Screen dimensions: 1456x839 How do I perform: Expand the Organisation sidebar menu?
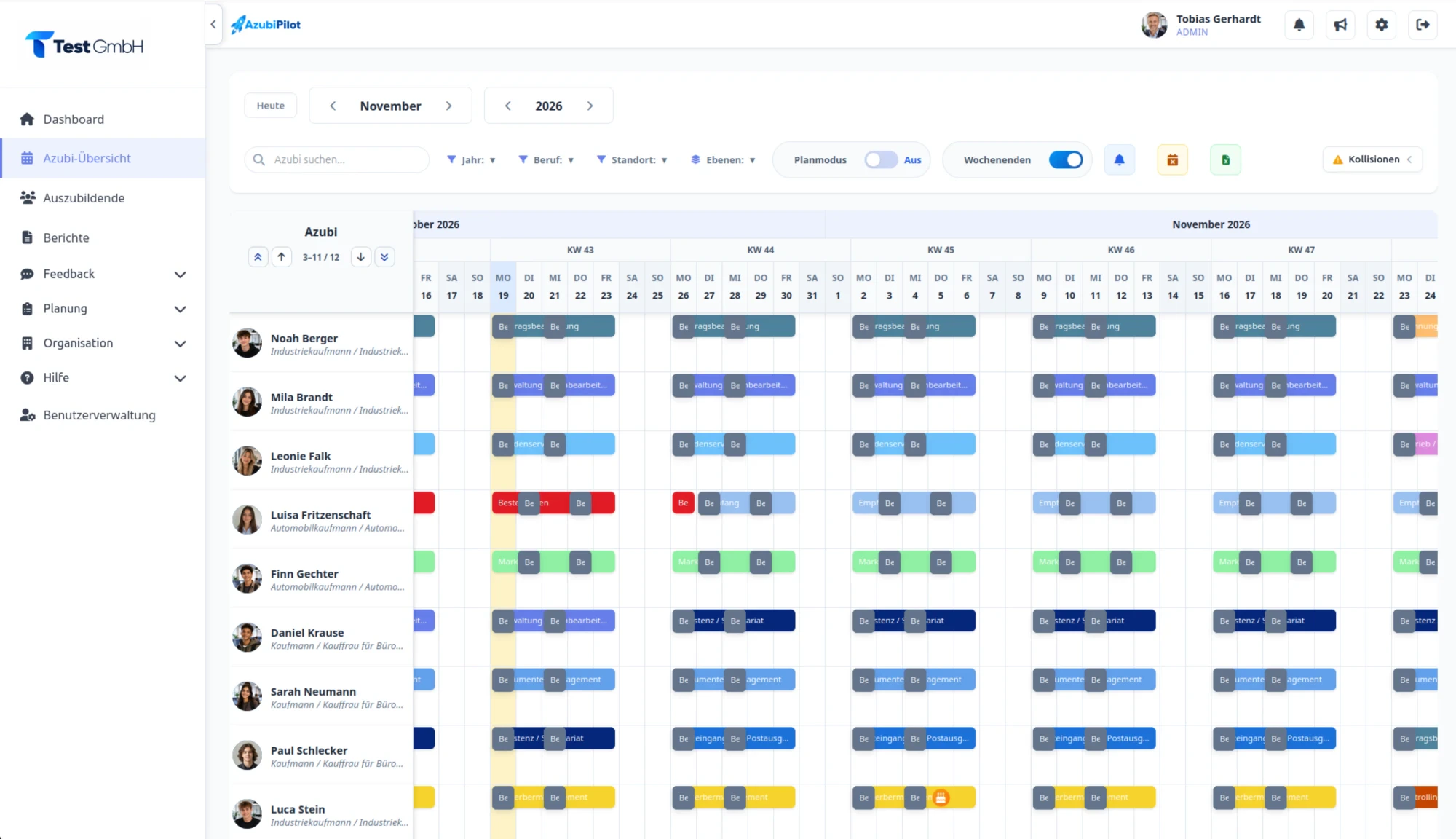[x=103, y=343]
